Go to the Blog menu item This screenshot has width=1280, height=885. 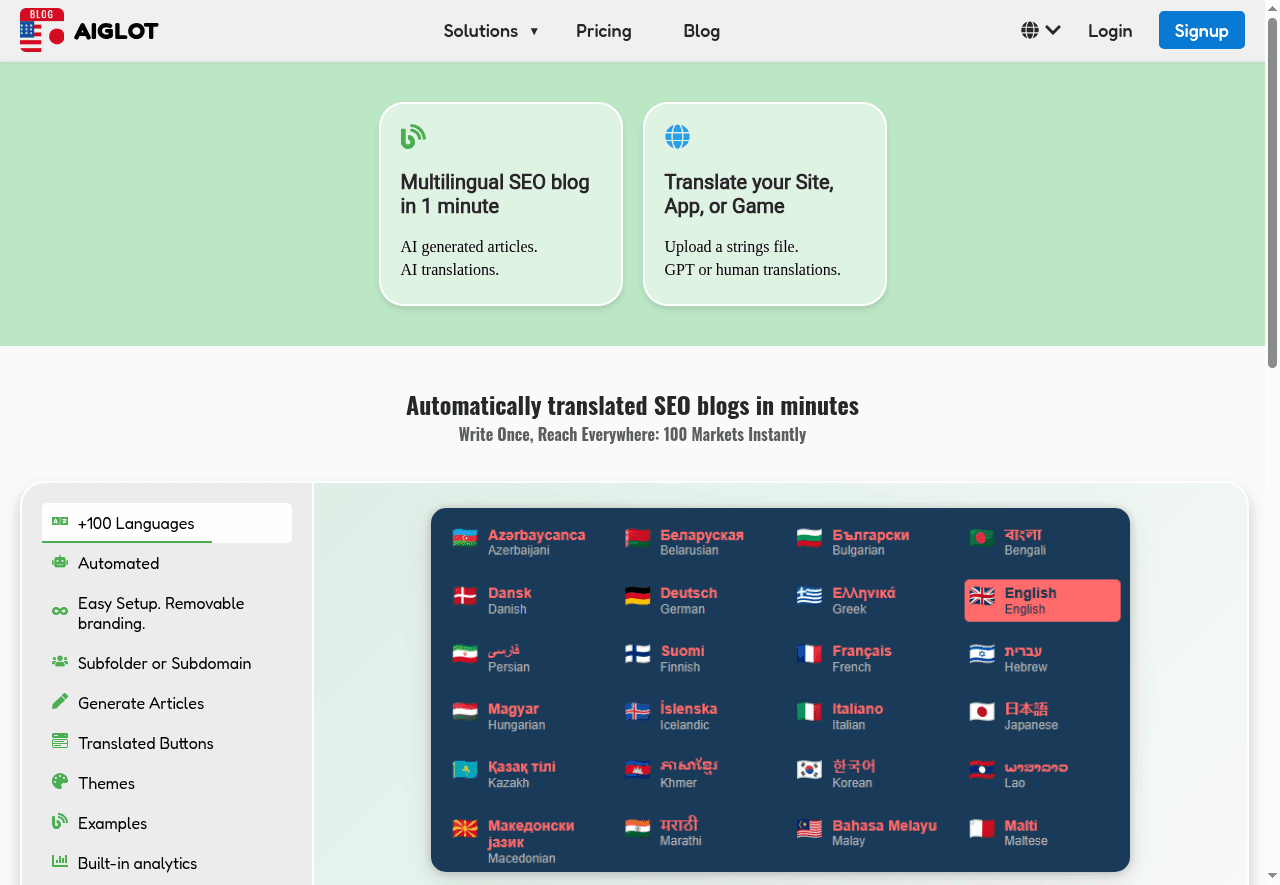coord(701,31)
